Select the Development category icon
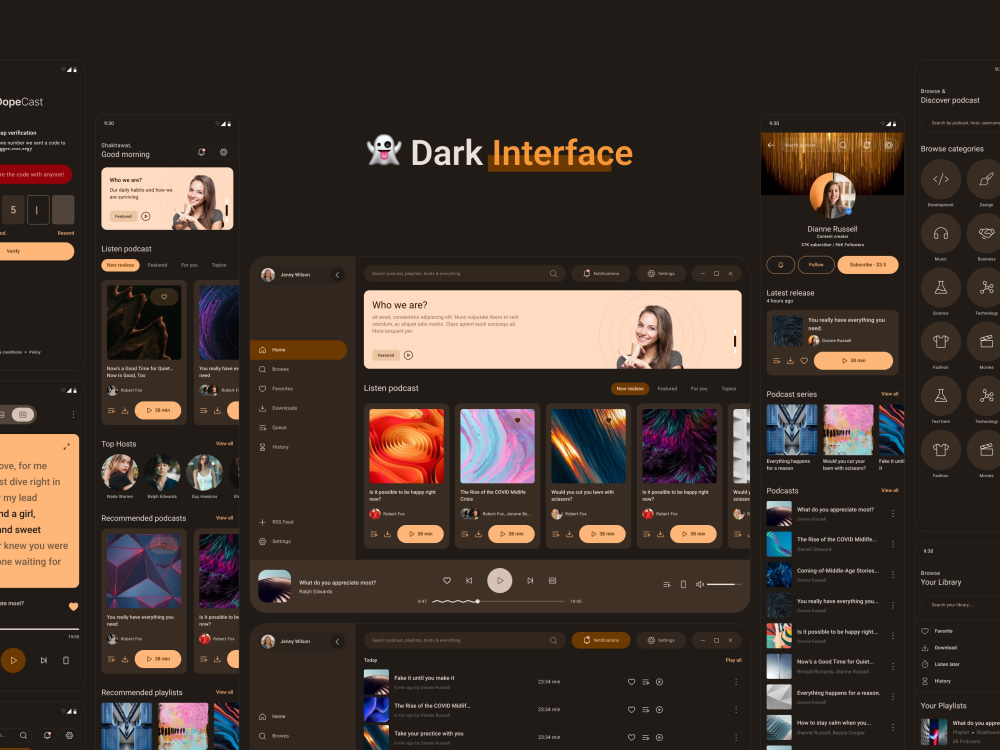Viewport: 1000px width, 750px height. [941, 179]
